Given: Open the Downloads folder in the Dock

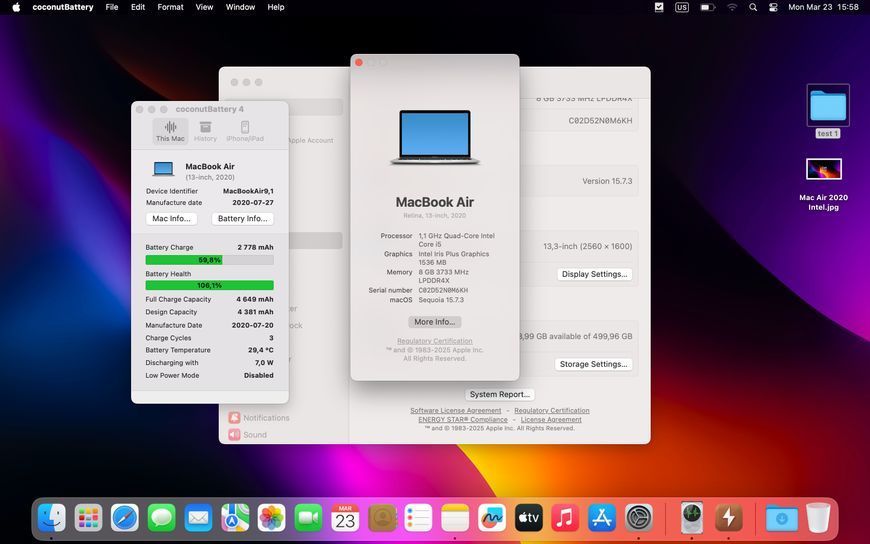Looking at the screenshot, I should pos(781,518).
